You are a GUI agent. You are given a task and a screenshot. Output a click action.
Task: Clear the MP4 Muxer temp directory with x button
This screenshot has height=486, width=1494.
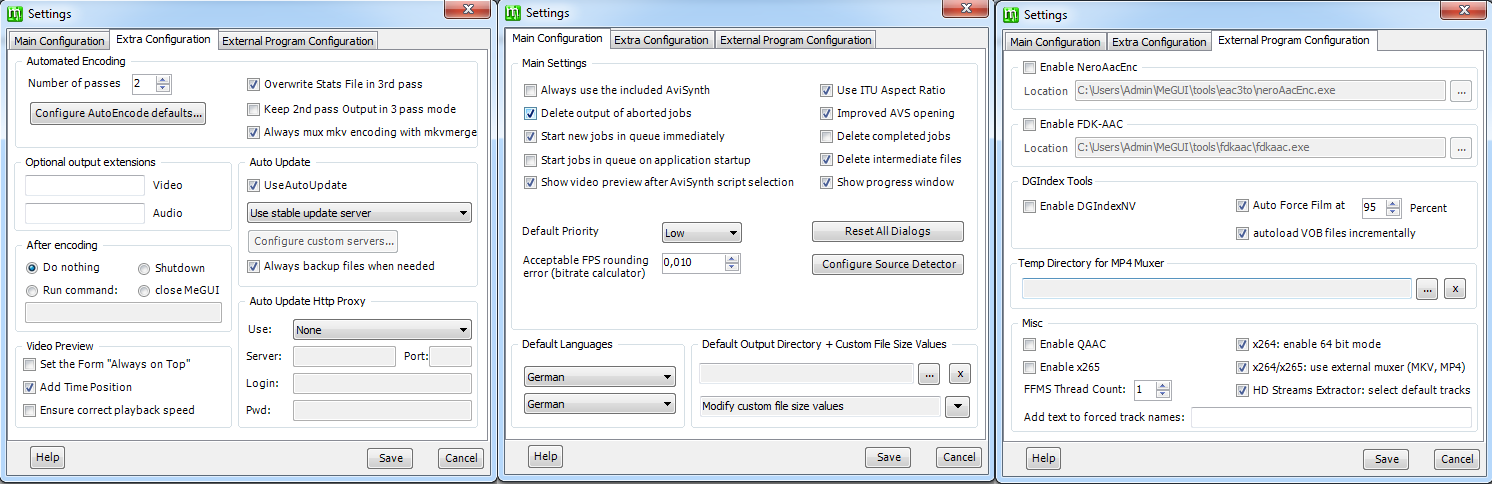point(1456,289)
